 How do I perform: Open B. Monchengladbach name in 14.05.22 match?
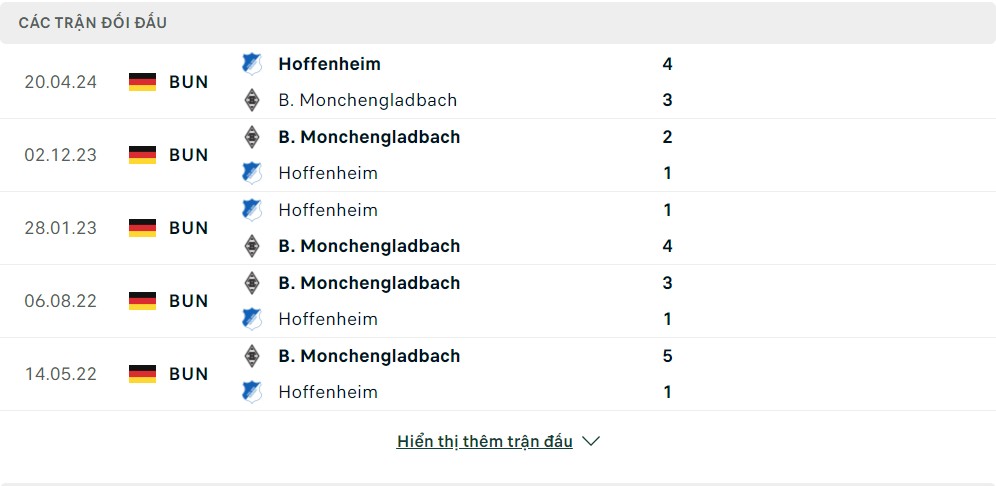coord(369,356)
